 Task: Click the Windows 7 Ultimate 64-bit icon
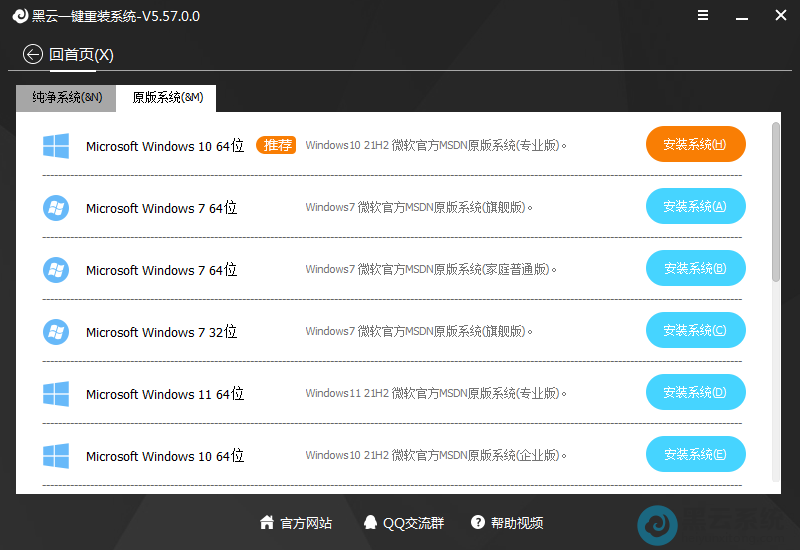[x=56, y=208]
